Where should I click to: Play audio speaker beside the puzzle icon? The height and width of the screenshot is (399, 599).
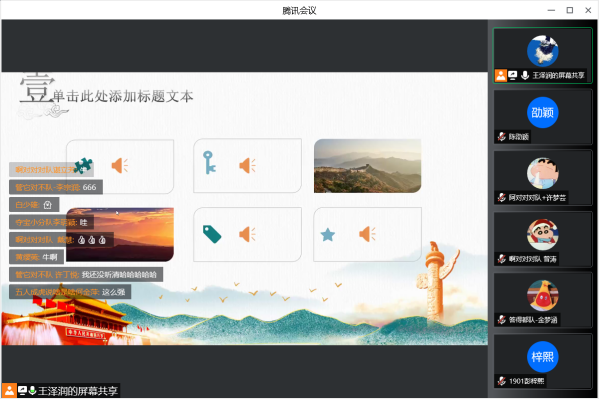120,165
